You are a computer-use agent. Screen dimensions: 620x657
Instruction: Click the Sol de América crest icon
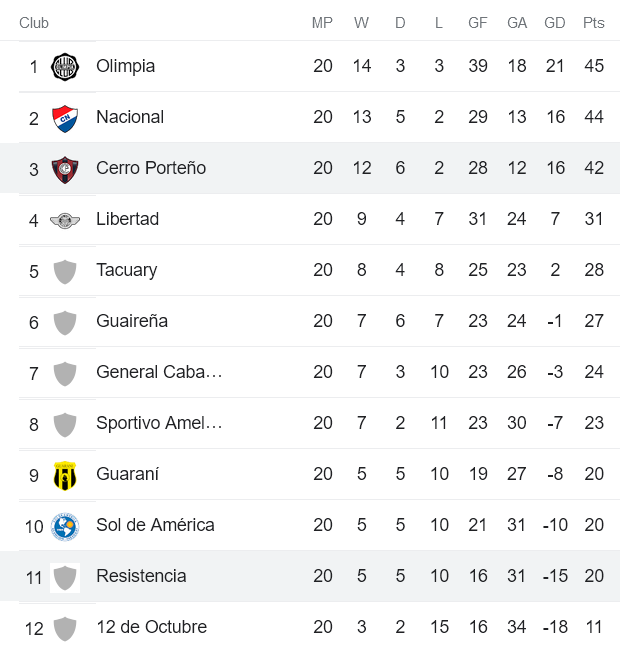[65, 525]
